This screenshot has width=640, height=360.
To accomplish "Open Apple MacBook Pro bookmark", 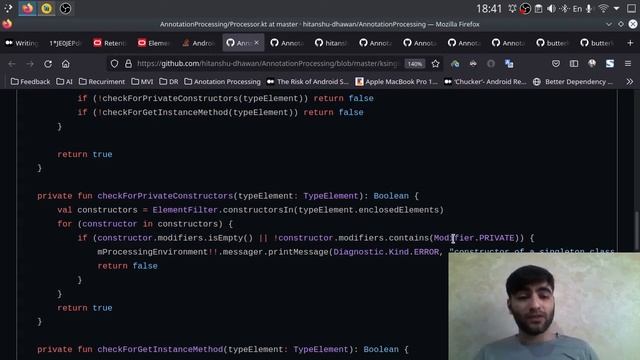I will click(396, 82).
